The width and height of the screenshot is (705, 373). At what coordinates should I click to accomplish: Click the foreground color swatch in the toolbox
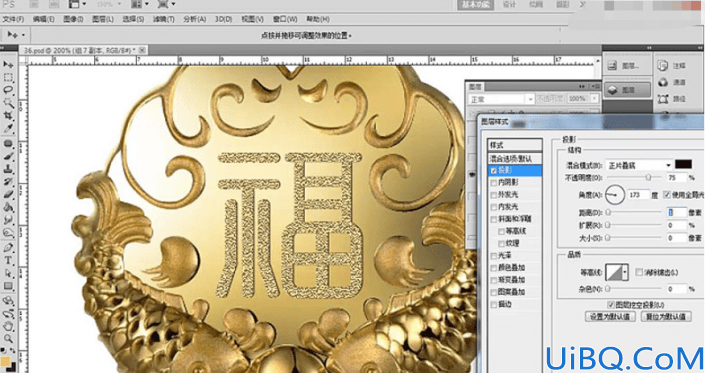click(6, 361)
